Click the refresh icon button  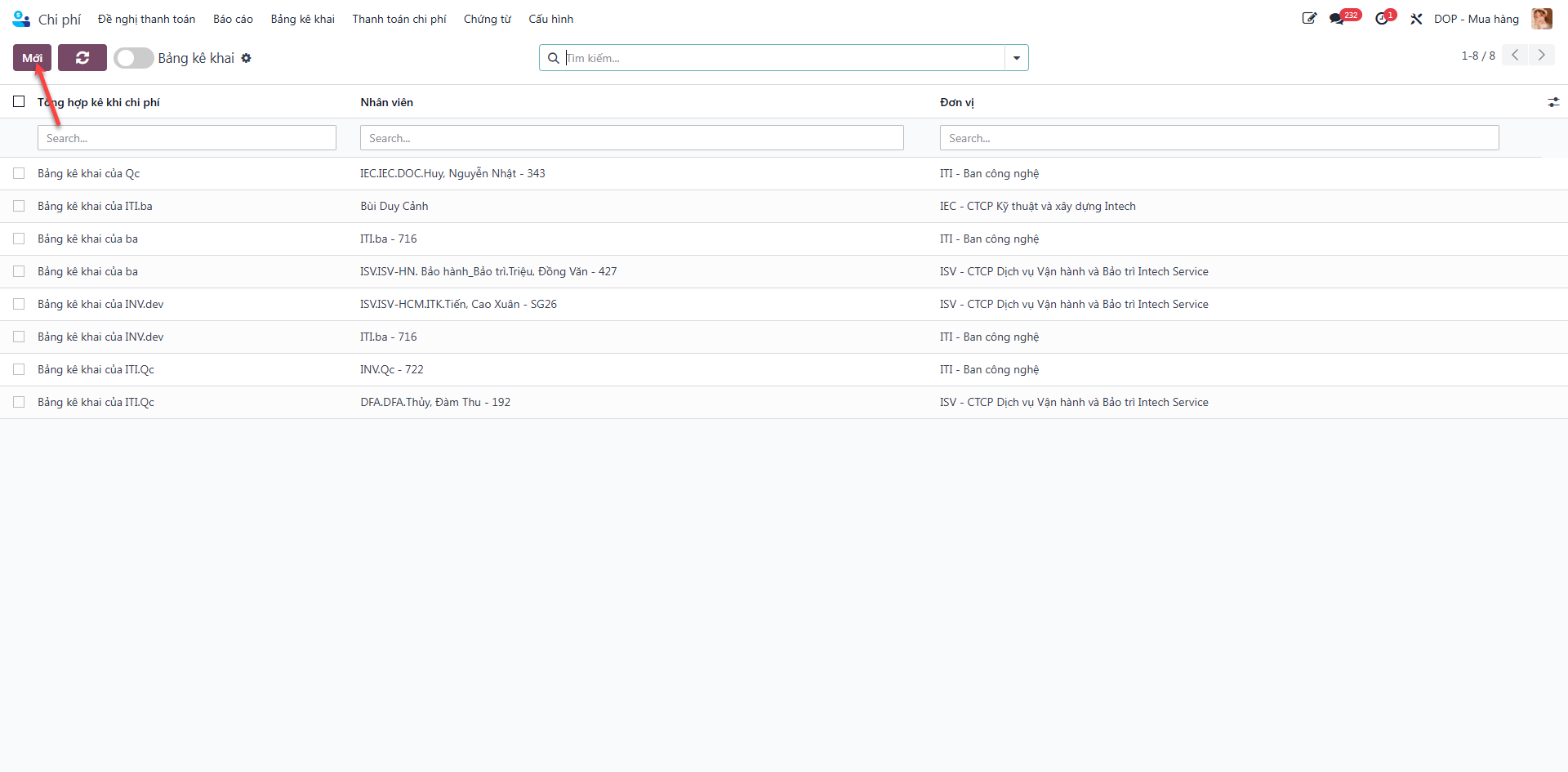[x=82, y=58]
